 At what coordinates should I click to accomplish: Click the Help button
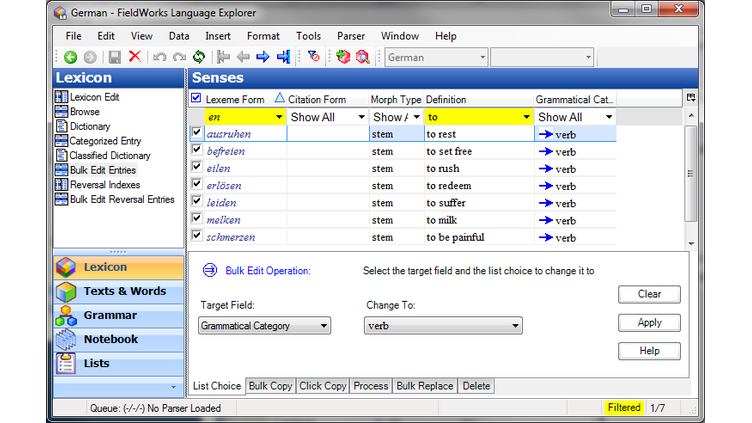649,351
